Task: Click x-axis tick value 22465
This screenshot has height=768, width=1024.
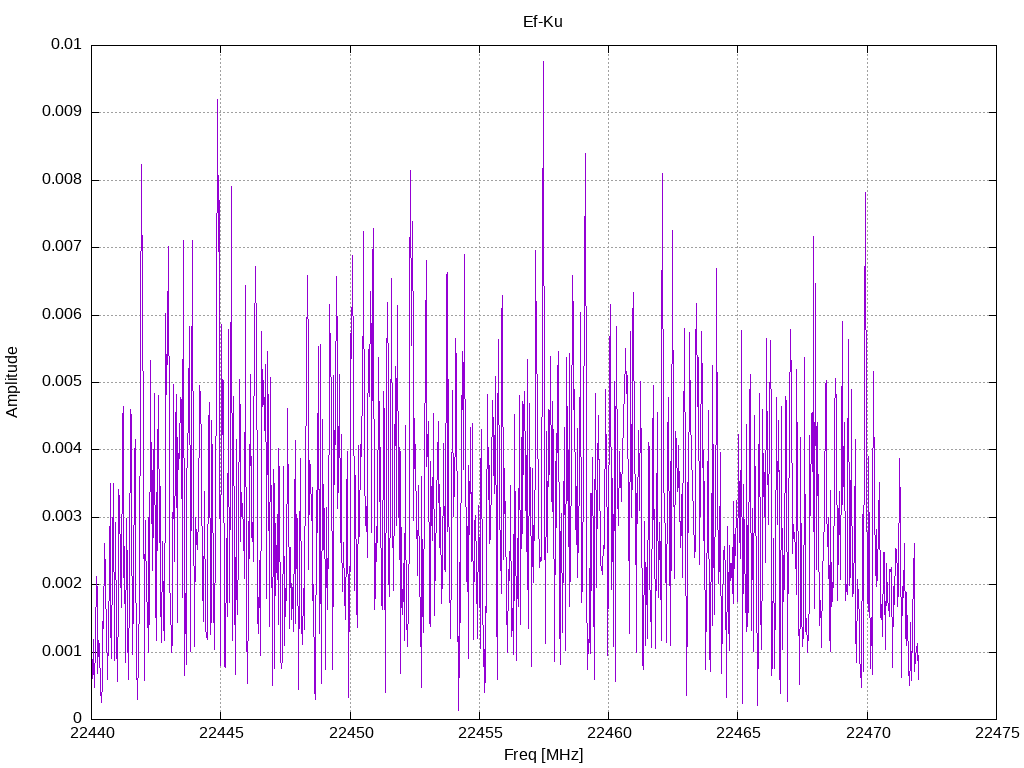Action: pyautogui.click(x=739, y=733)
